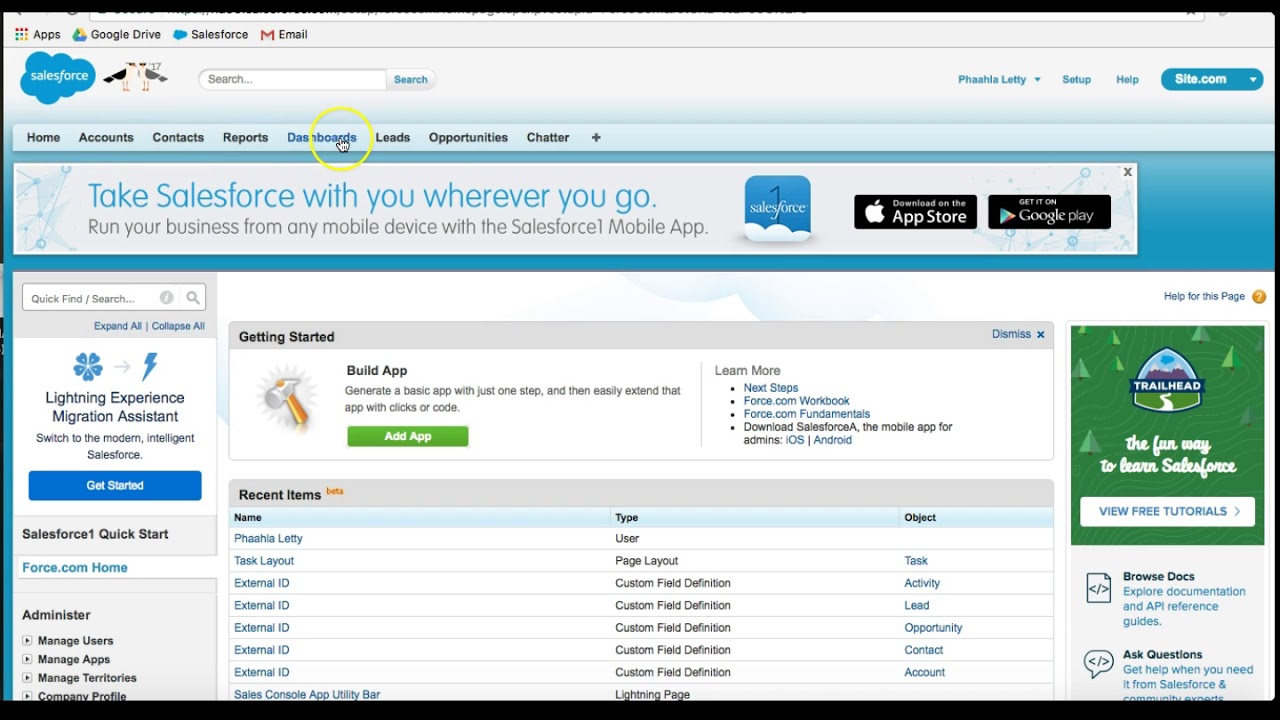Click the Help for this Page link
Screen dimensions: 1280x720
click(x=1204, y=297)
